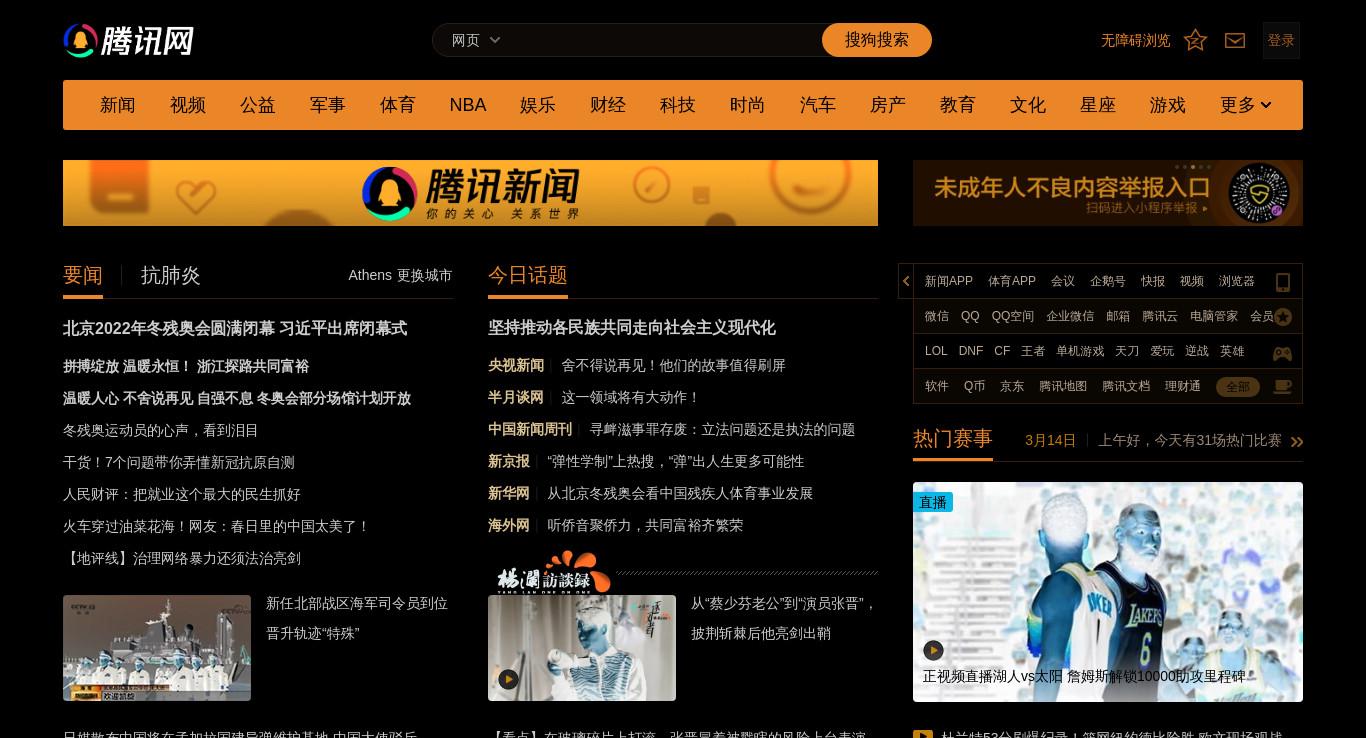Viewport: 1366px width, 738px height.
Task: Click the coffee cup icon in tools row
Action: point(1282,387)
